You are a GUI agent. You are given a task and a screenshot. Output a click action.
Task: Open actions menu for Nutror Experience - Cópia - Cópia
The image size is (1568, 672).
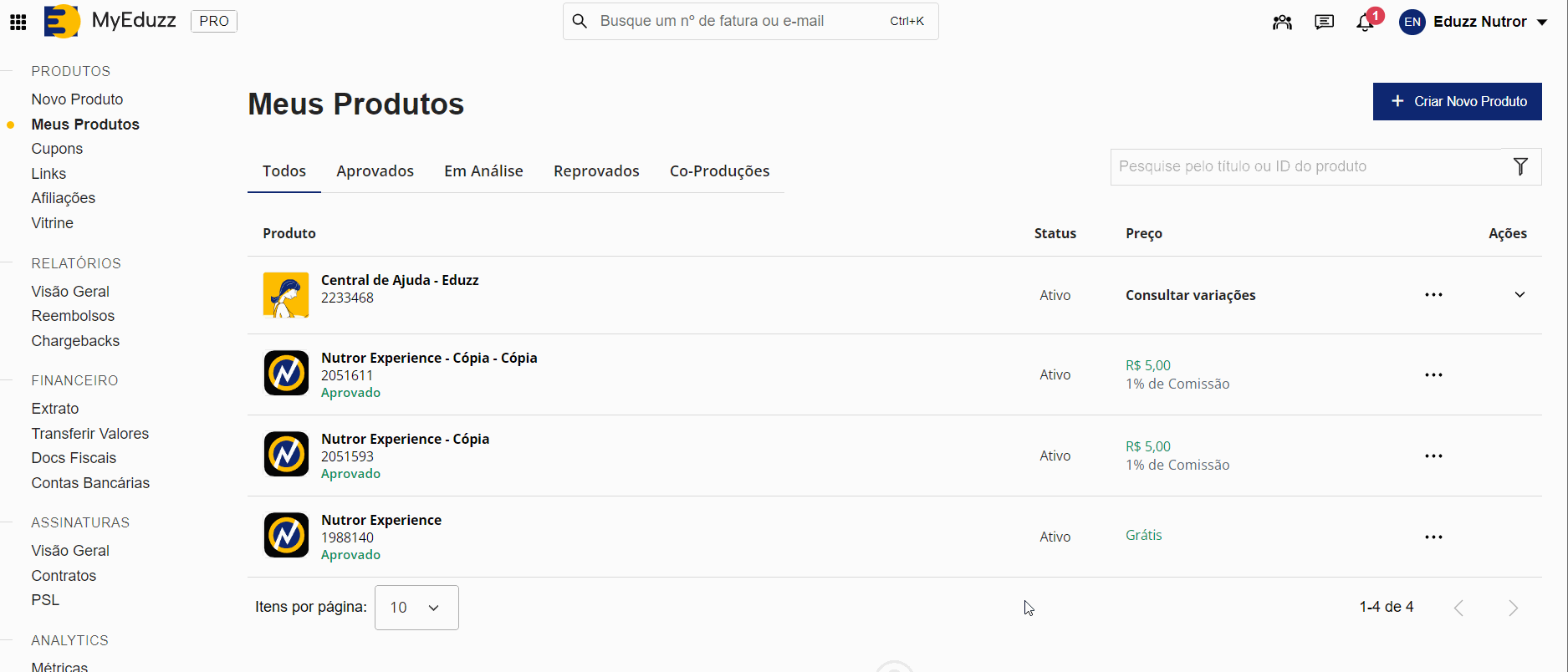[1433, 375]
